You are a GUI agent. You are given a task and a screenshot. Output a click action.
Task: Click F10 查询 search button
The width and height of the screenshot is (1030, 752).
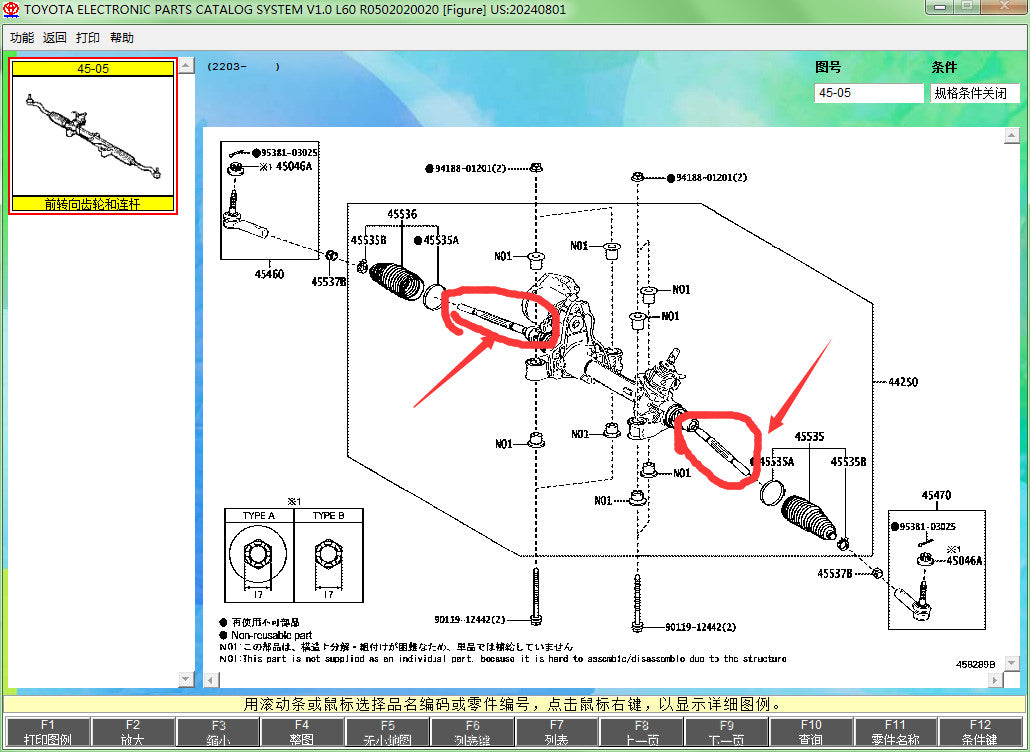(x=811, y=732)
